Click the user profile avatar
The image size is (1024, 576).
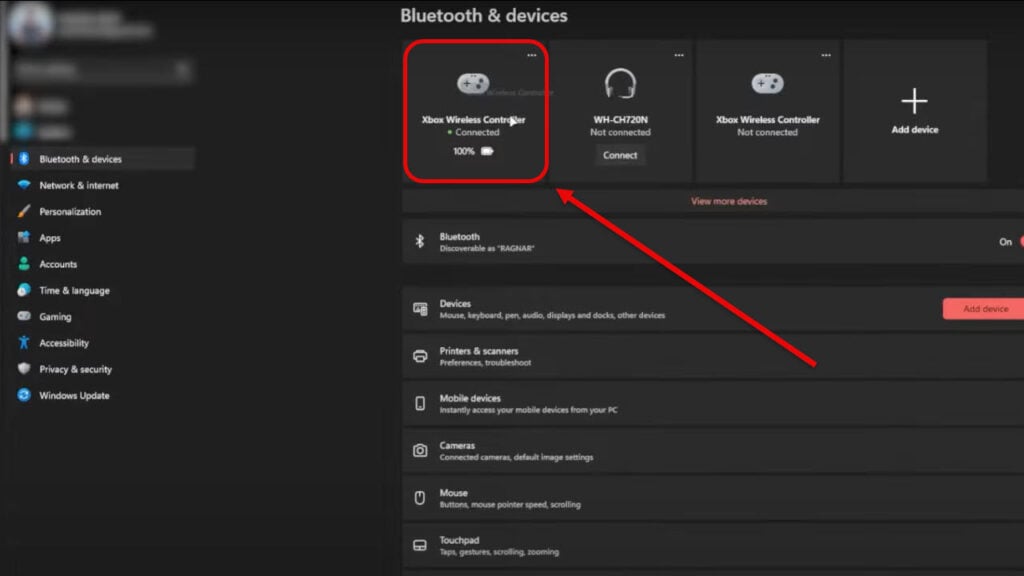[29, 24]
